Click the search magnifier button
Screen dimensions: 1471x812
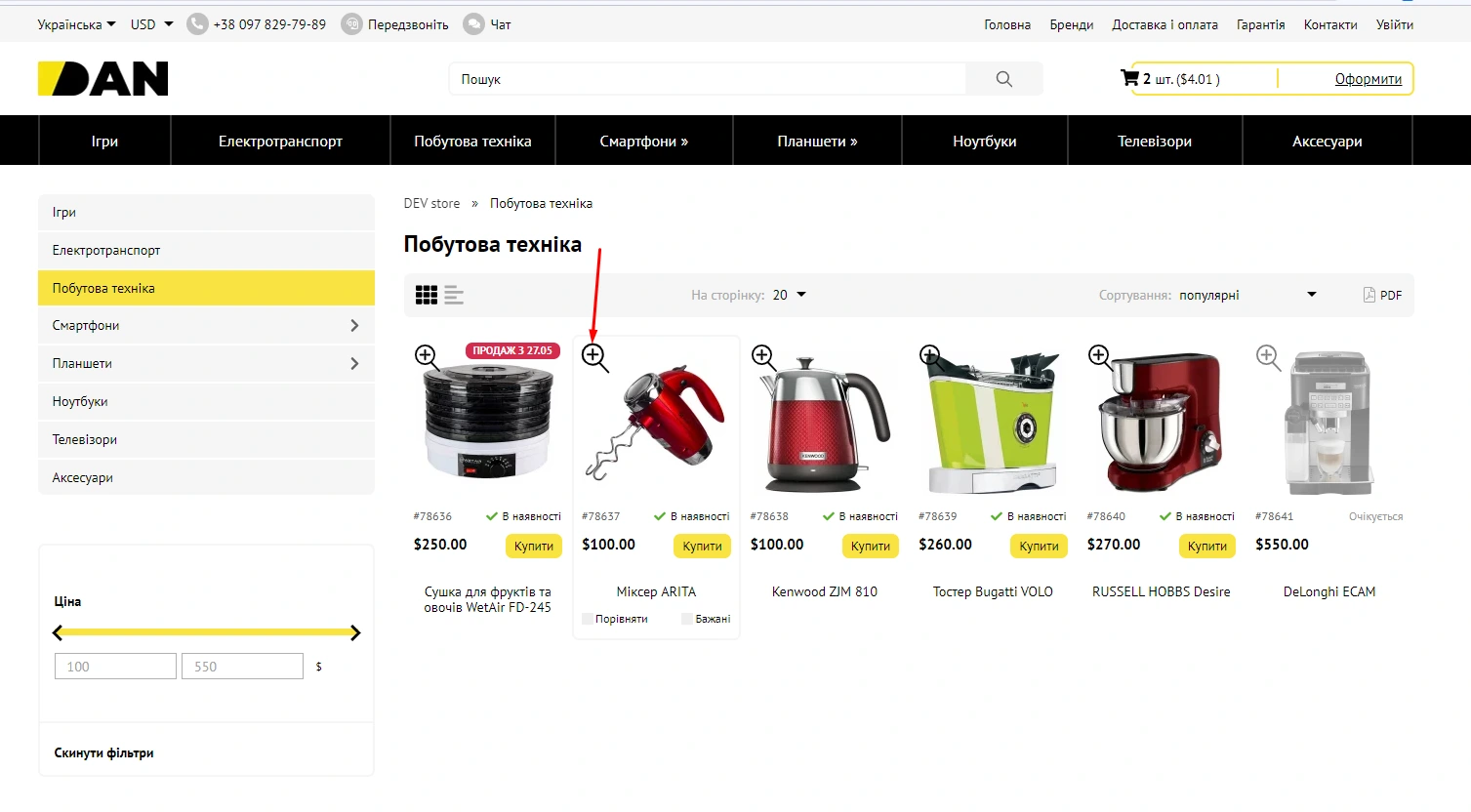click(1003, 79)
